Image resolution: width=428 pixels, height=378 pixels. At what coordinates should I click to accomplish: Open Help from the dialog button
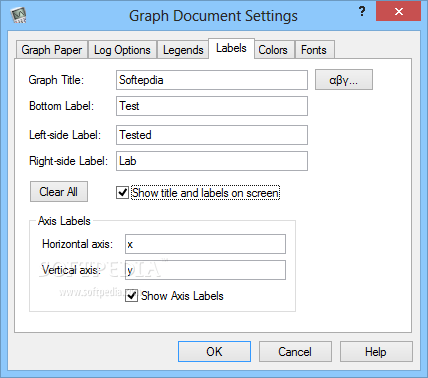[x=376, y=352]
